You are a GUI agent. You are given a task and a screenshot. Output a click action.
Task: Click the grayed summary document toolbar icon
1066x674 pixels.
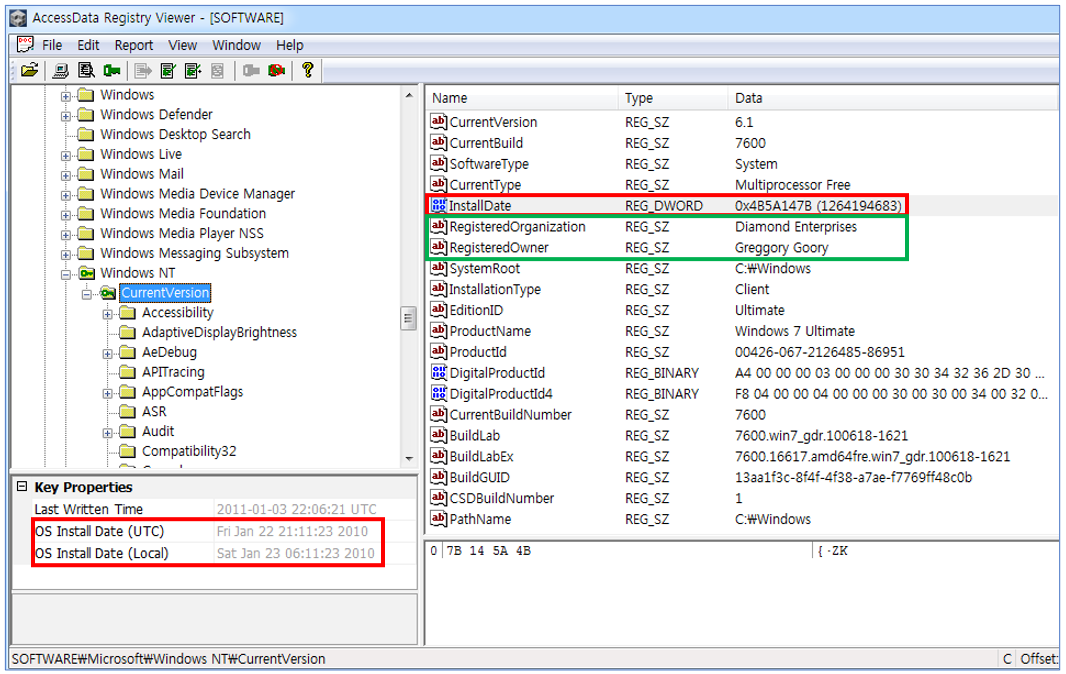[x=218, y=70]
